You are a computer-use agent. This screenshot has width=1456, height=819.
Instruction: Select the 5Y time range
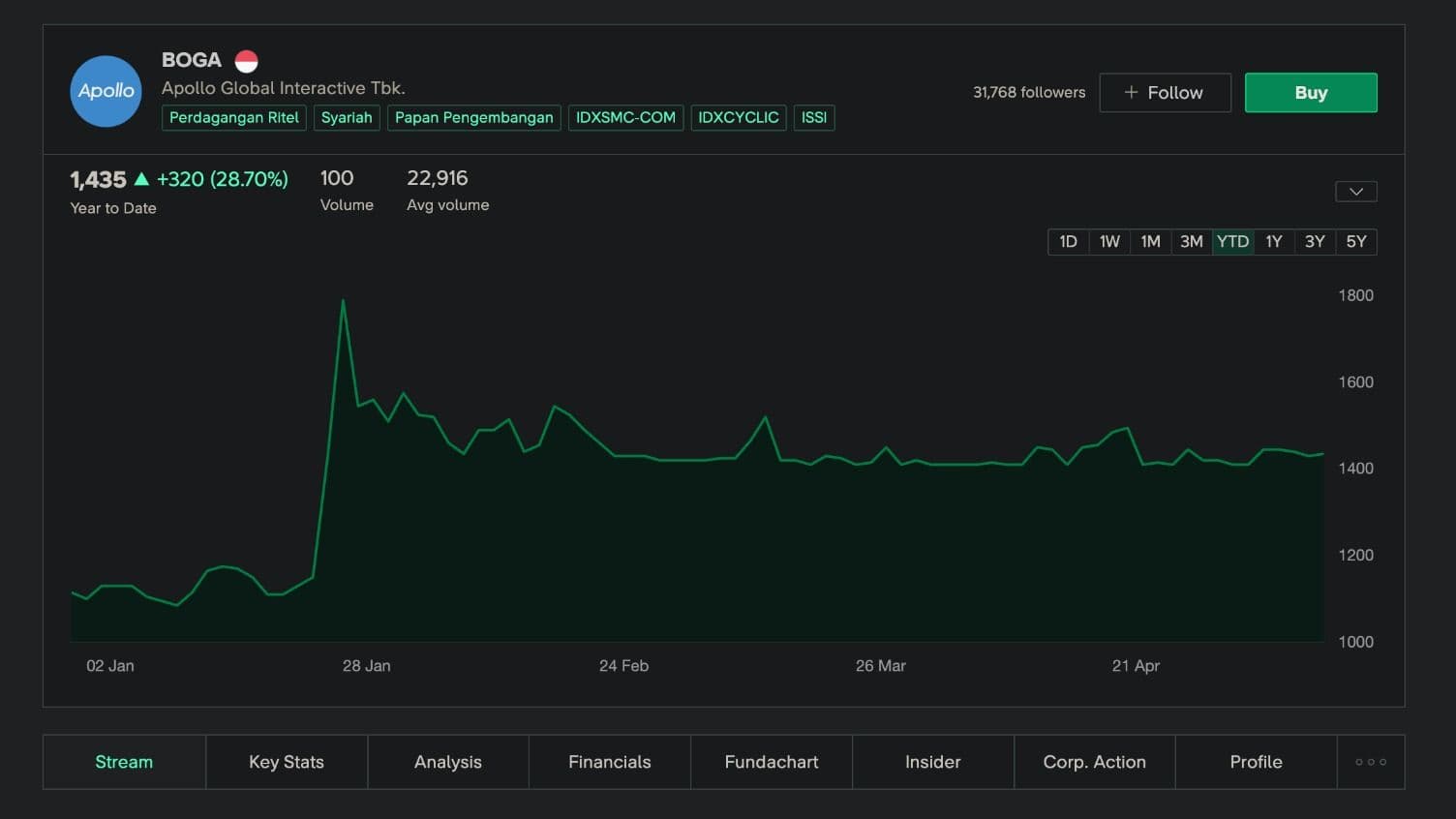1356,242
